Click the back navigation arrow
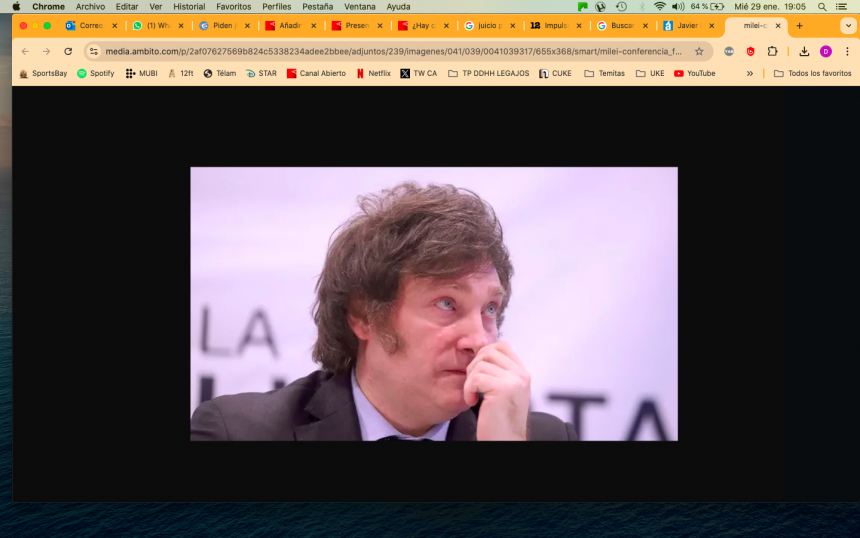This screenshot has width=860, height=538. pyautogui.click(x=26, y=51)
